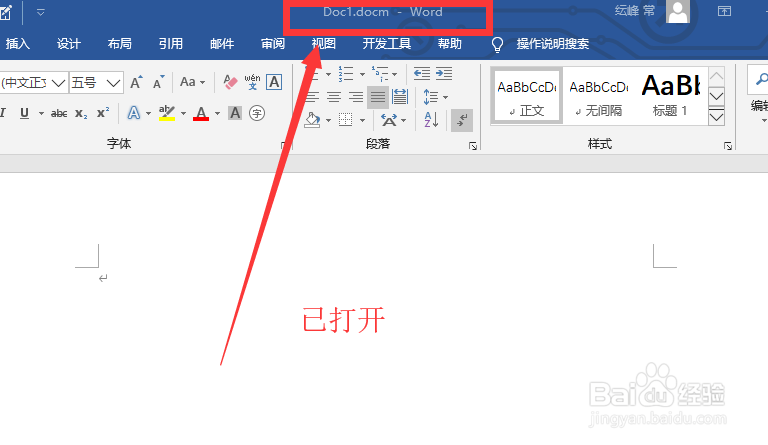Open Enclose Characters circled character tool
The width and height of the screenshot is (768, 445).
[257, 113]
